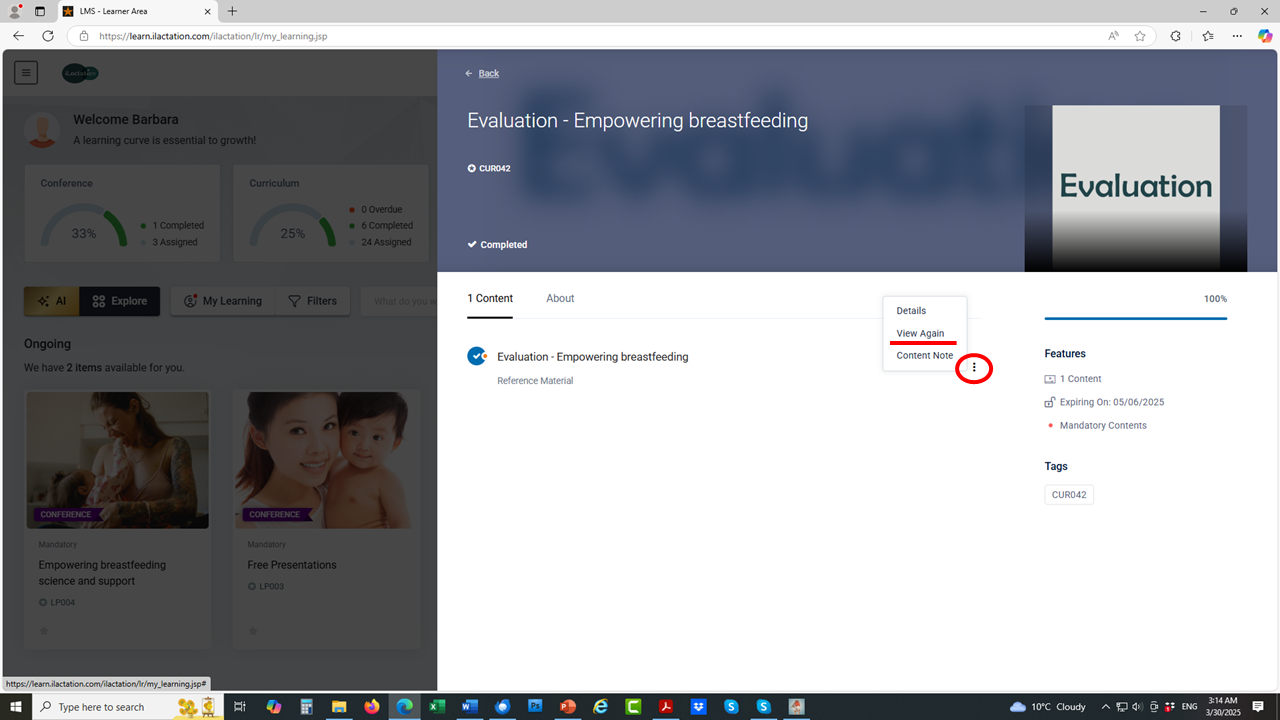Screen dimensions: 1280x720
Task: Open the notification center icon
Action: point(1259,707)
